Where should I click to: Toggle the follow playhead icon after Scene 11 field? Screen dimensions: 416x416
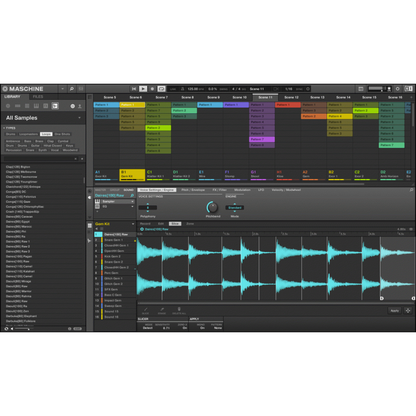tap(276, 89)
